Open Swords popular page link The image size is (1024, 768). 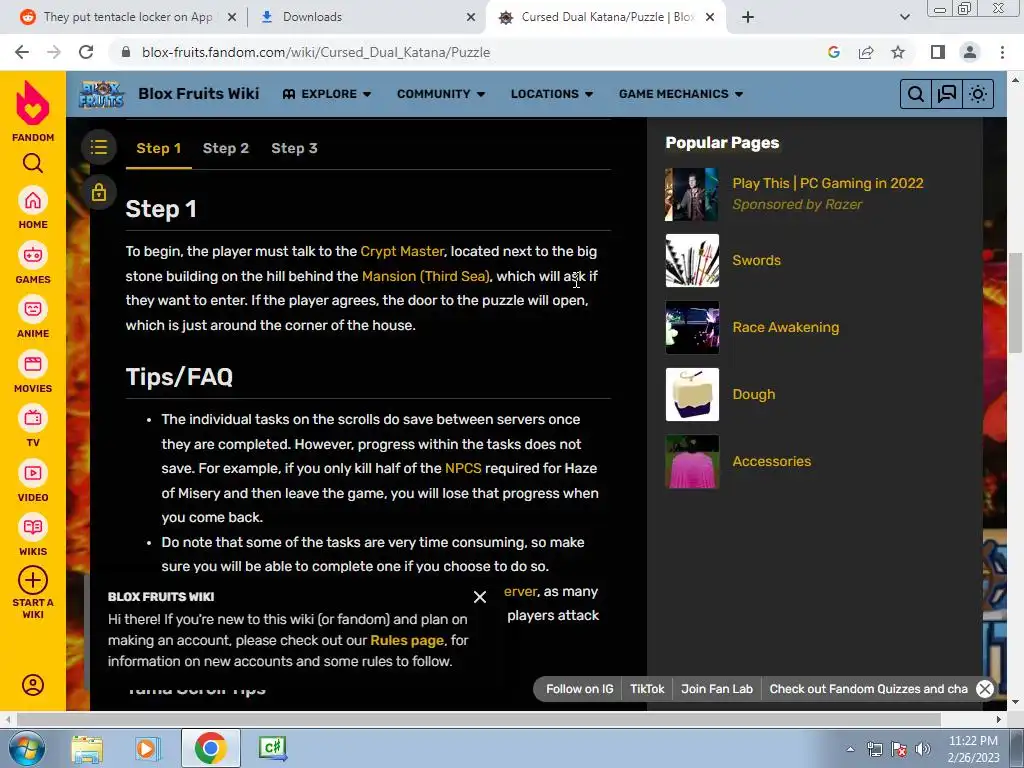756,261
